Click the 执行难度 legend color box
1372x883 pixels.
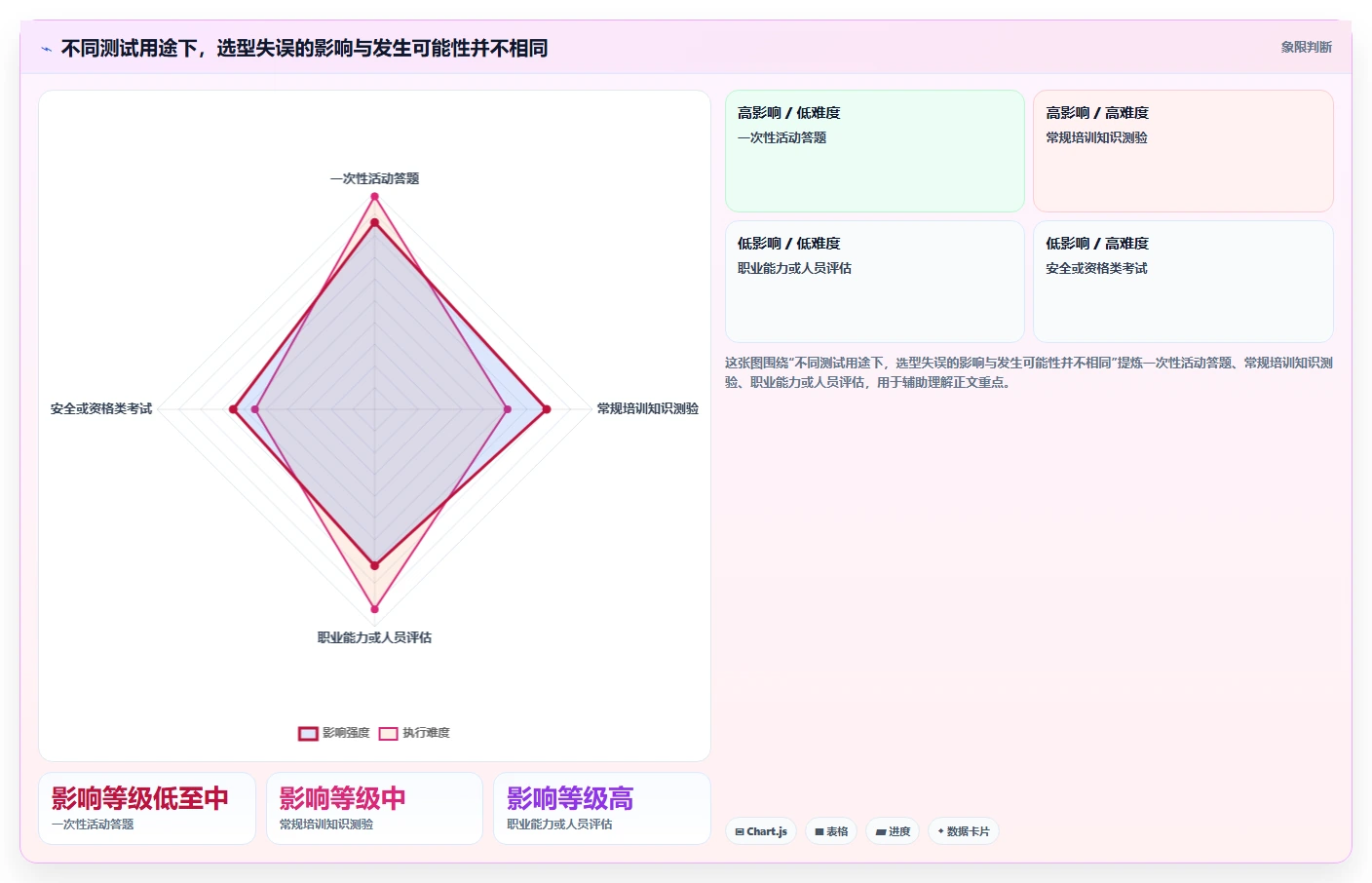tap(388, 734)
